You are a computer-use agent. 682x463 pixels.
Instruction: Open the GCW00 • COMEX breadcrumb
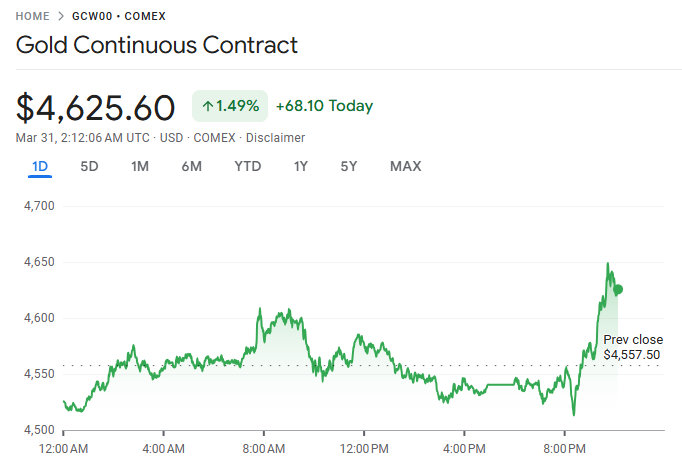(119, 17)
